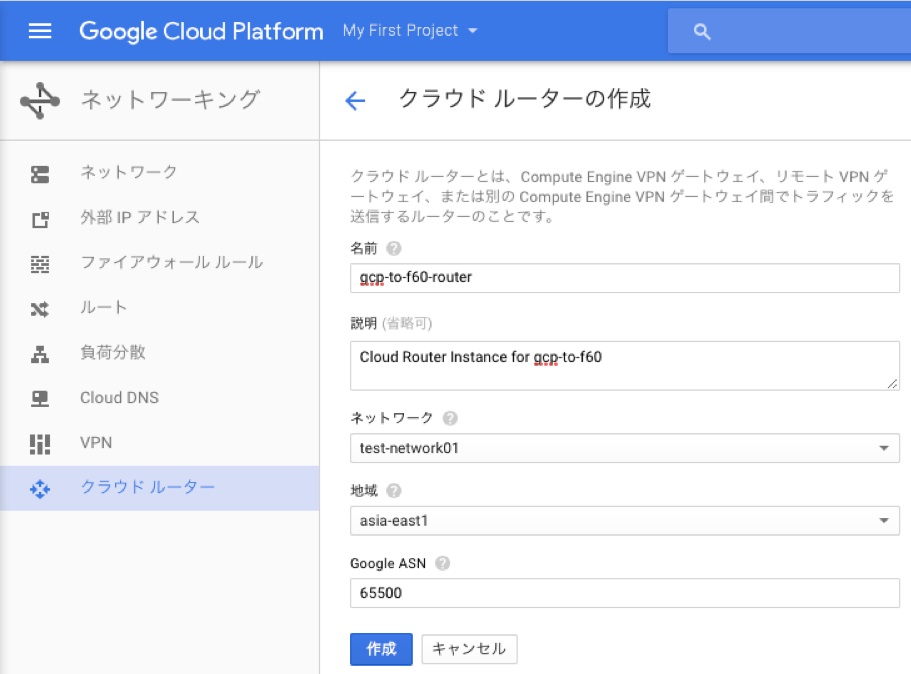This screenshot has height=674, width=911.
Task: Open the ネットワーク dropdown showing test-network01
Action: coord(624,448)
